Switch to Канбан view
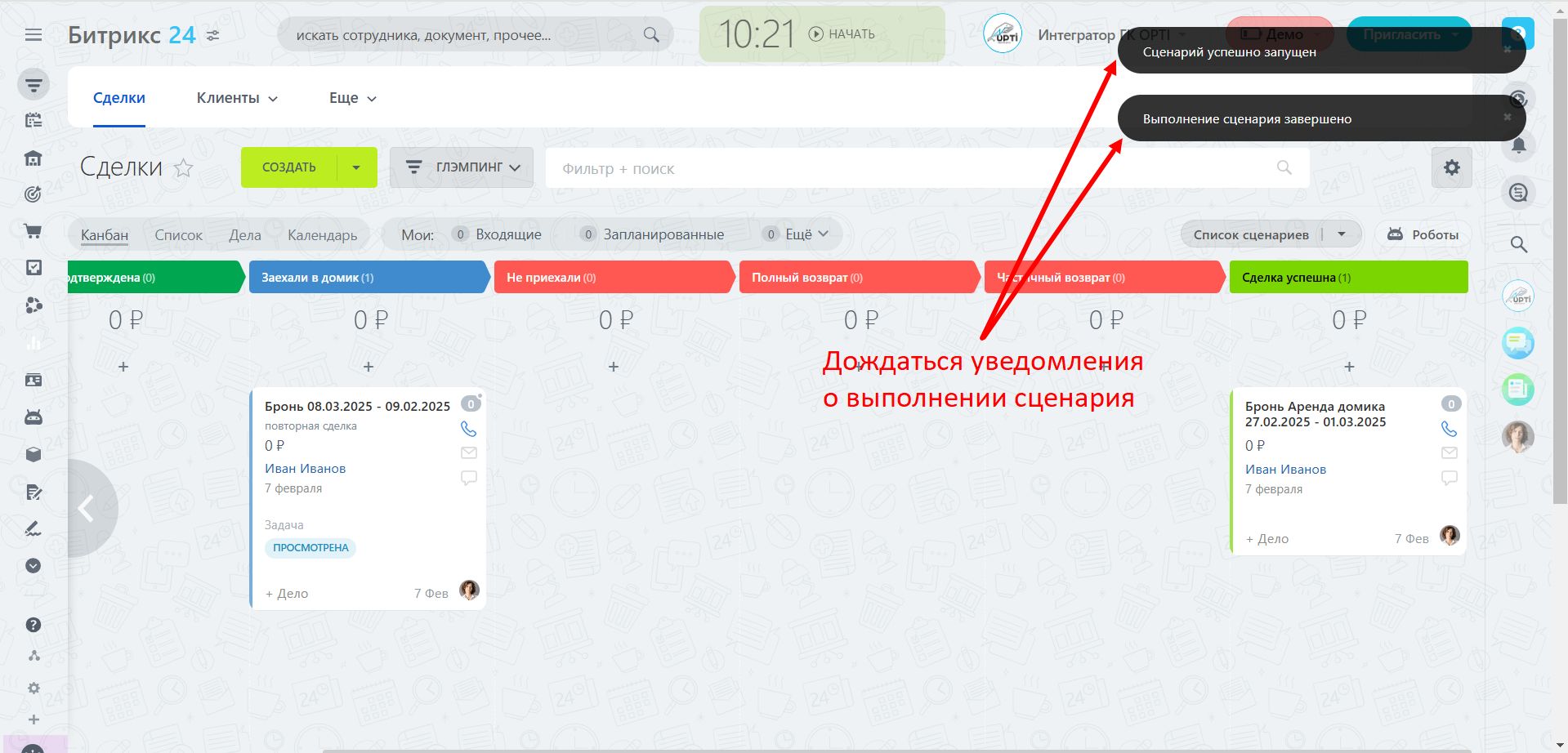 (x=105, y=235)
